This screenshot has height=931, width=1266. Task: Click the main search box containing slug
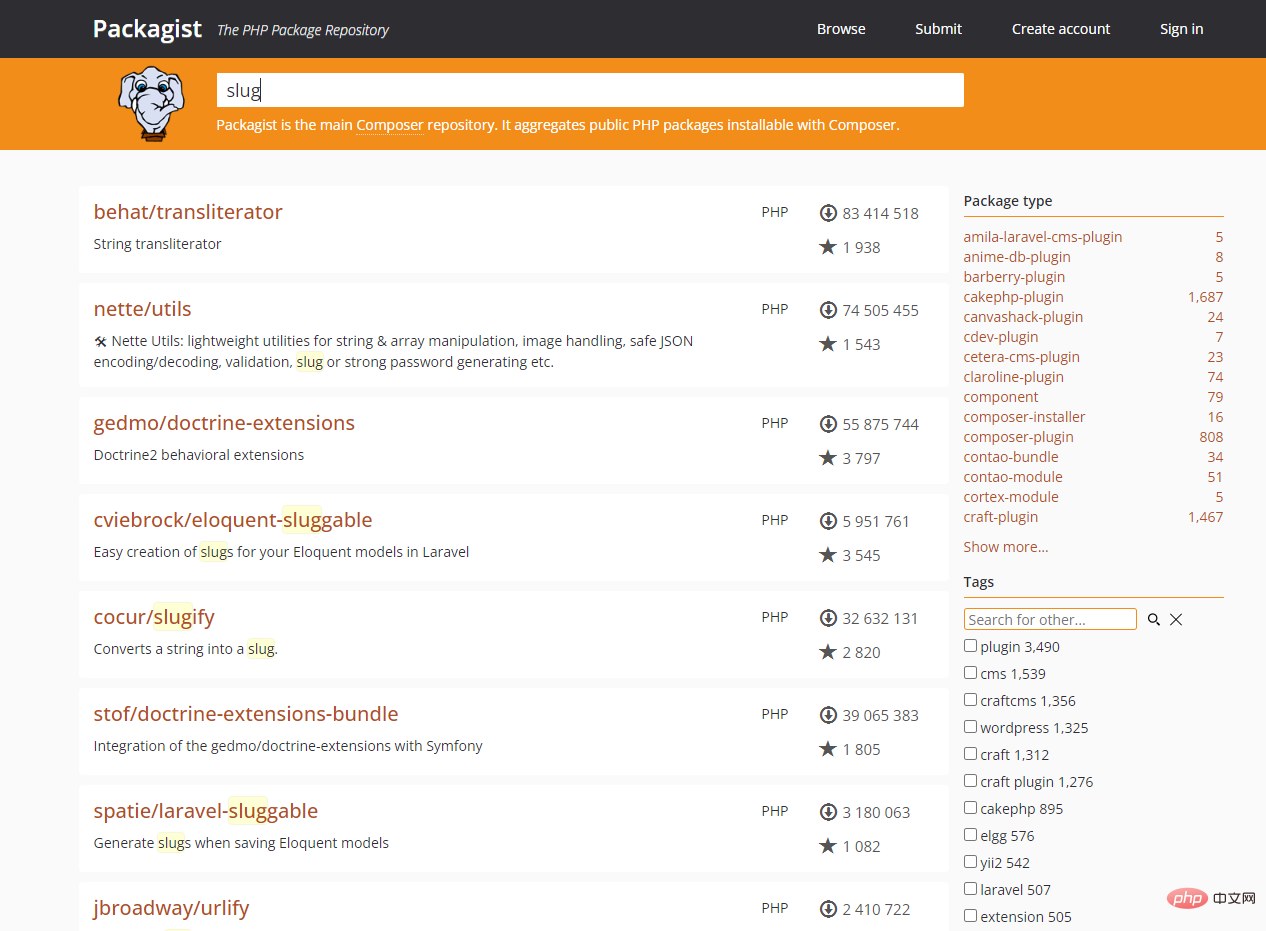590,90
